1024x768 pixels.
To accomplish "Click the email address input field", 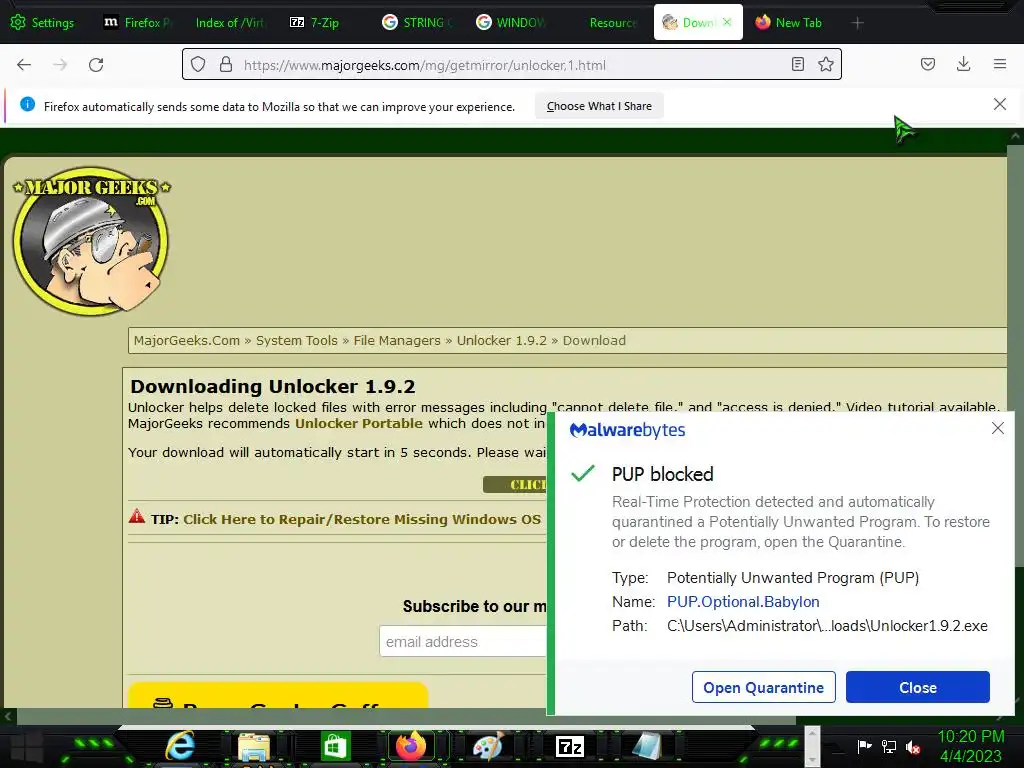I will [x=463, y=641].
